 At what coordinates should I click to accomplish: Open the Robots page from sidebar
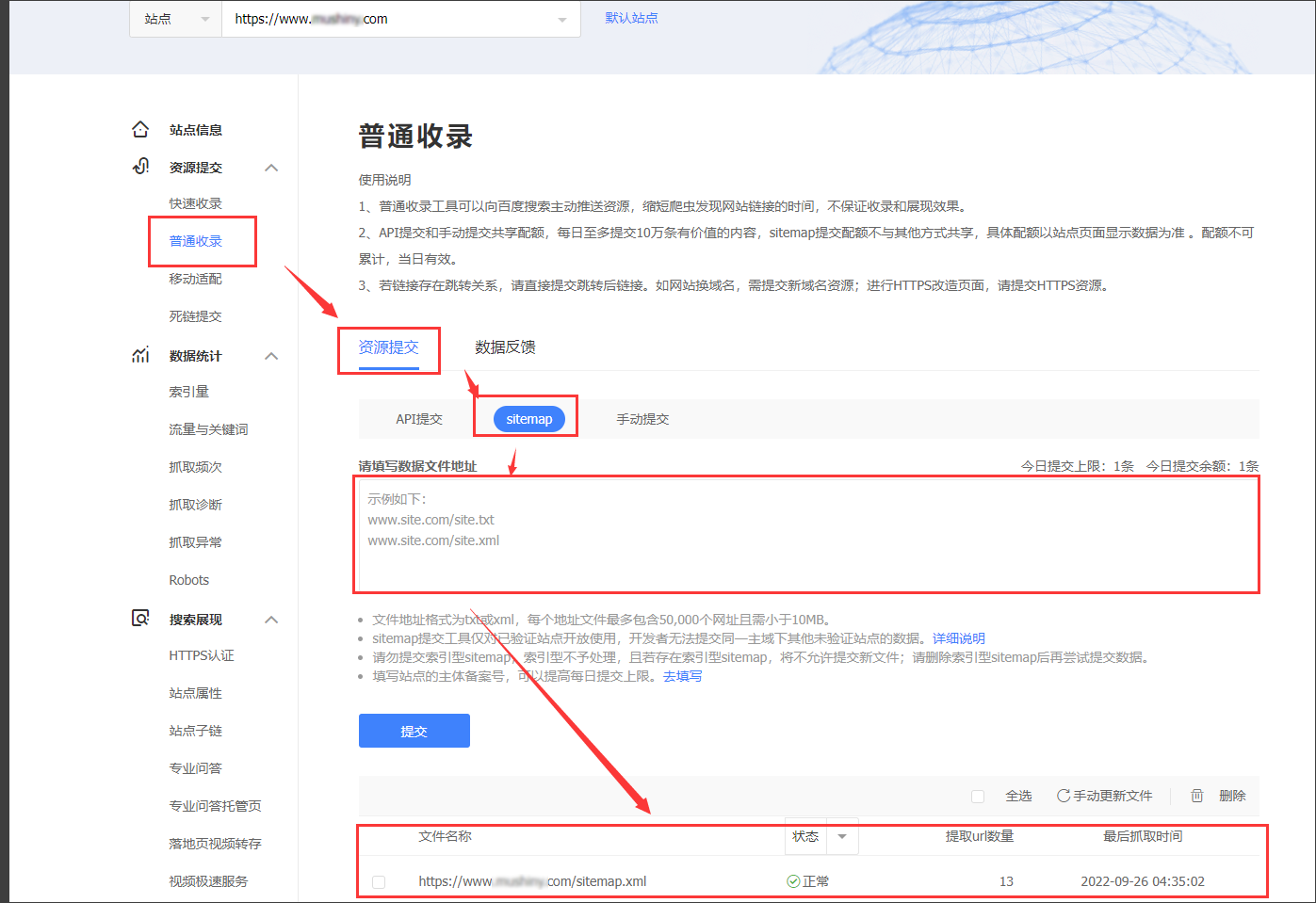pos(188,579)
